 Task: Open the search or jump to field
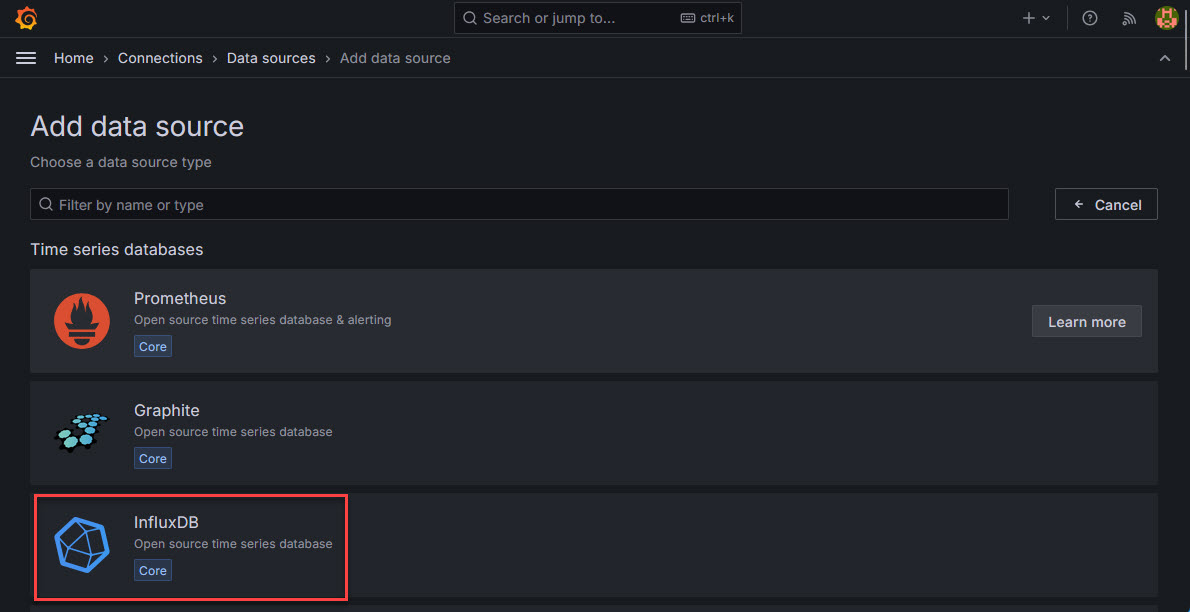click(x=560, y=17)
